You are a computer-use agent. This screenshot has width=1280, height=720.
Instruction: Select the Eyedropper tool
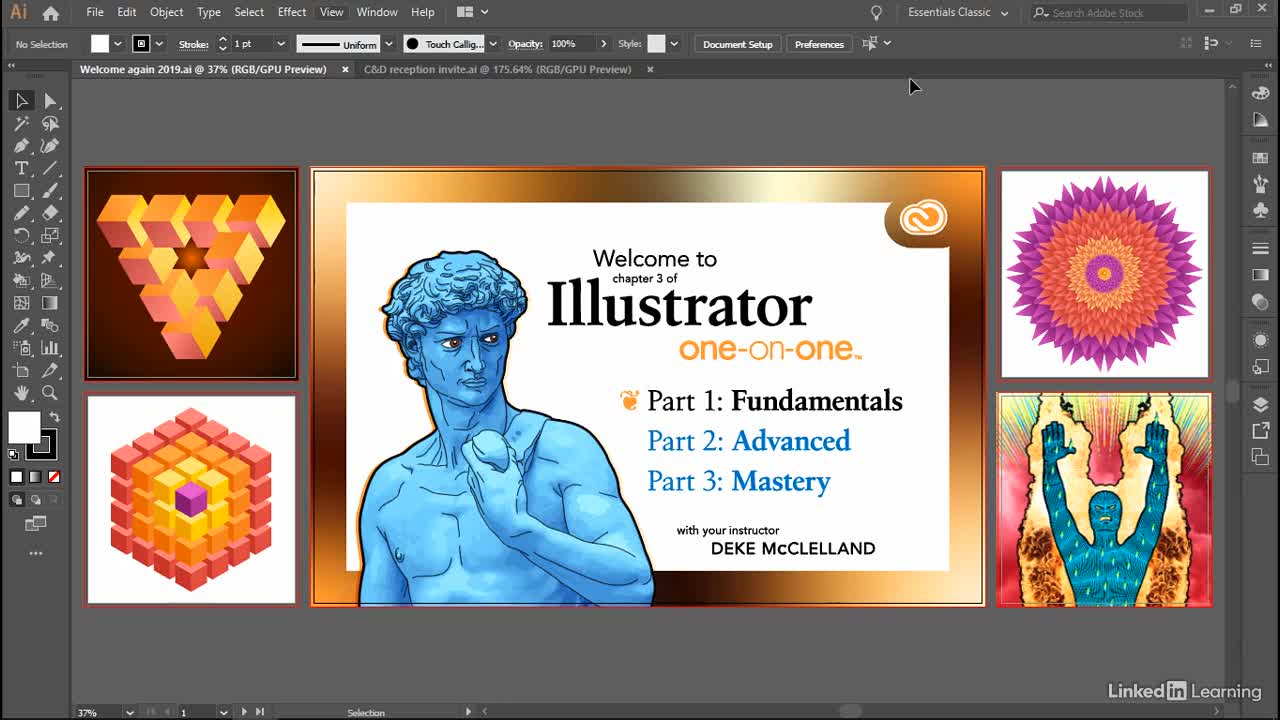pyautogui.click(x=21, y=326)
